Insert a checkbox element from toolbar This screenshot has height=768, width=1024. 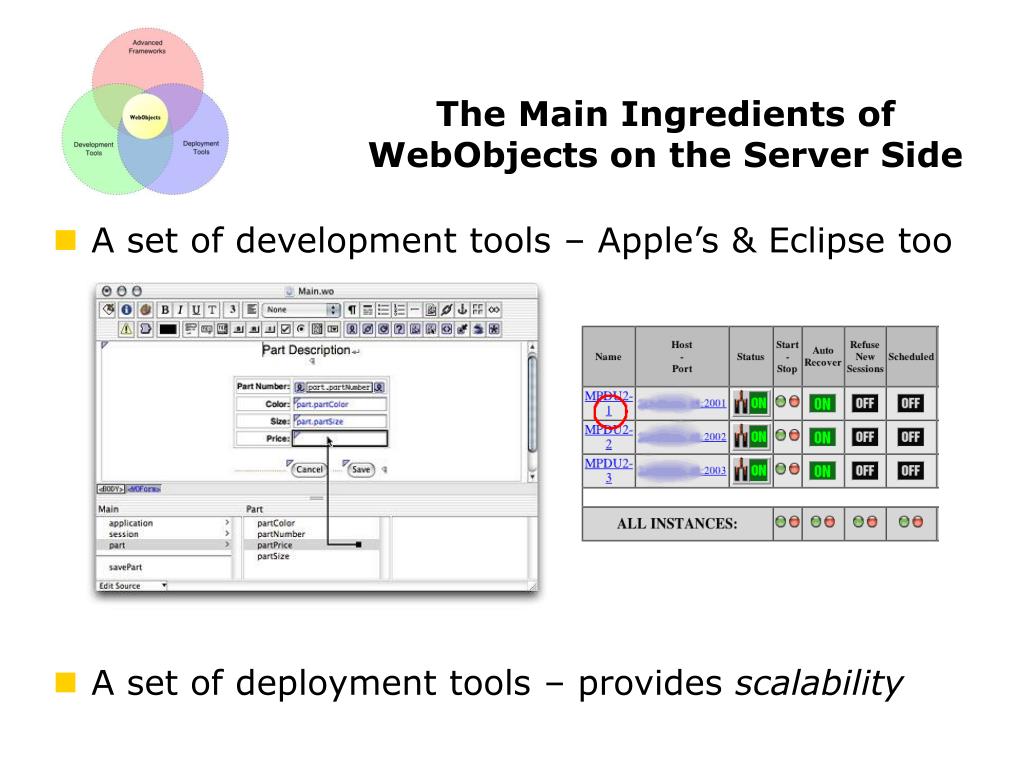point(285,329)
